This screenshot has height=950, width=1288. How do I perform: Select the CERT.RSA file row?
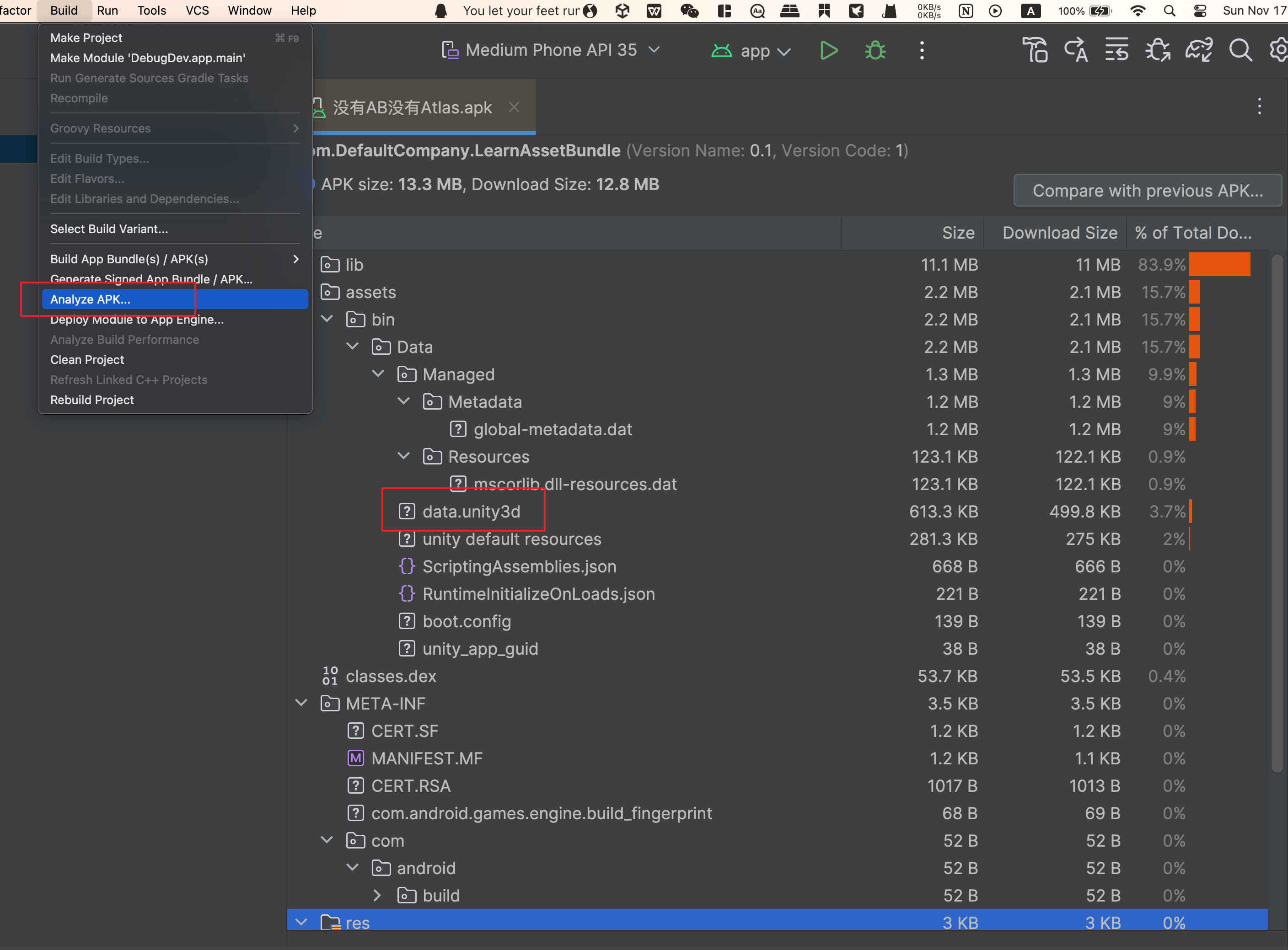[777, 785]
